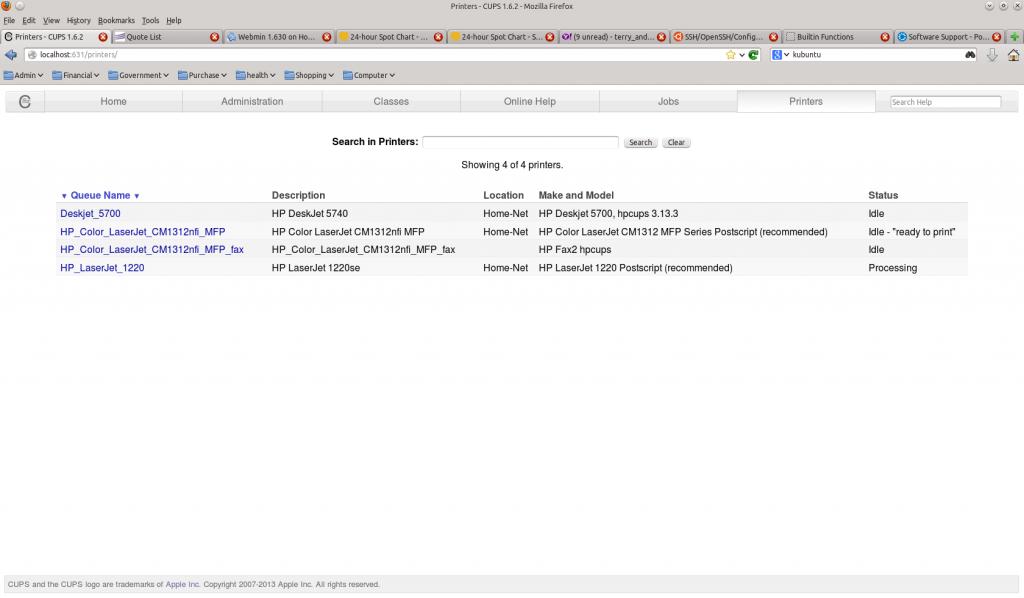Click the Search button for printers
This screenshot has width=1024, height=598.
(640, 142)
